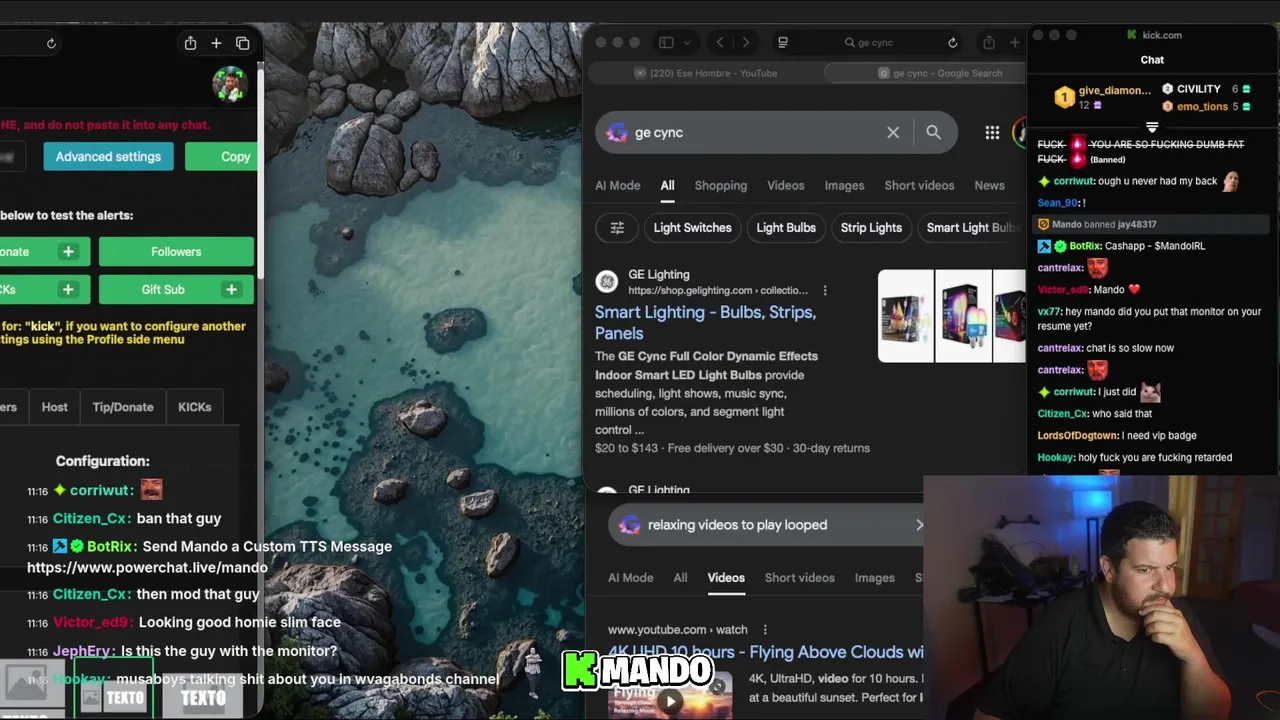Image resolution: width=1280 pixels, height=720 pixels.
Task: Reload the ge cync search page
Action: coord(952,43)
